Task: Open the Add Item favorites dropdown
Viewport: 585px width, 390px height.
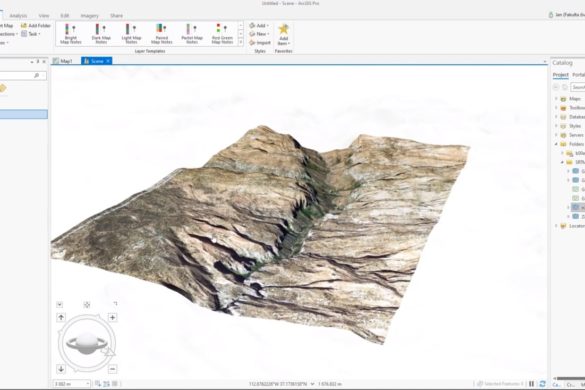Action: coord(284,34)
